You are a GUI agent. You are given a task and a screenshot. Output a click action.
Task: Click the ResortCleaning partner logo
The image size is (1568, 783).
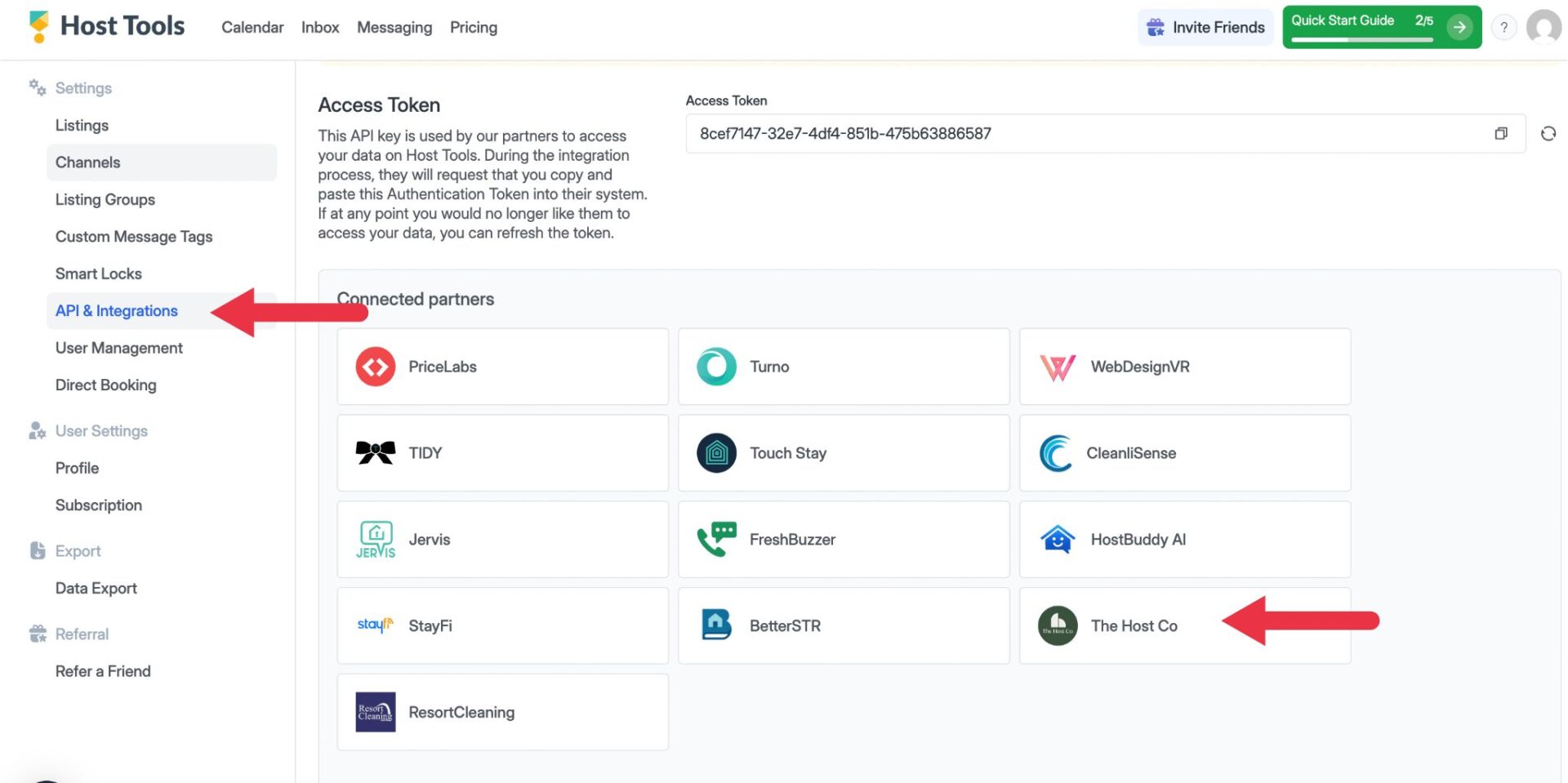pyautogui.click(x=375, y=711)
